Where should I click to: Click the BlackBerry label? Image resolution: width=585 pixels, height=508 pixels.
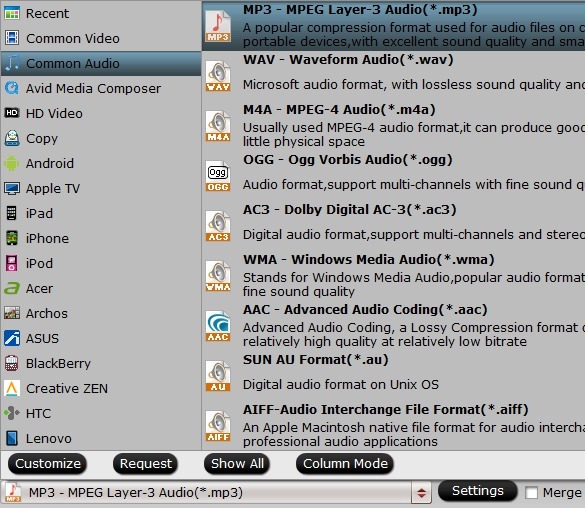click(58, 364)
